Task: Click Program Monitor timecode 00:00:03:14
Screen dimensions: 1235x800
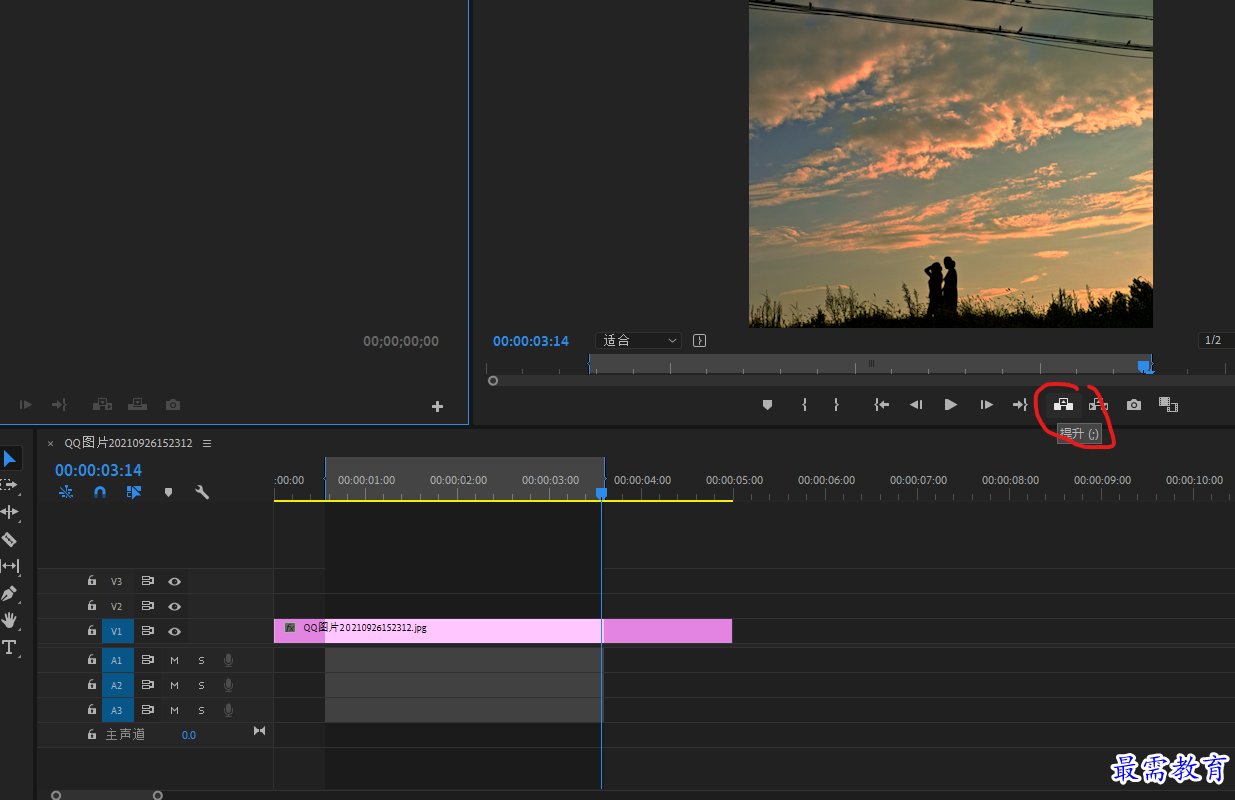Action: click(531, 341)
